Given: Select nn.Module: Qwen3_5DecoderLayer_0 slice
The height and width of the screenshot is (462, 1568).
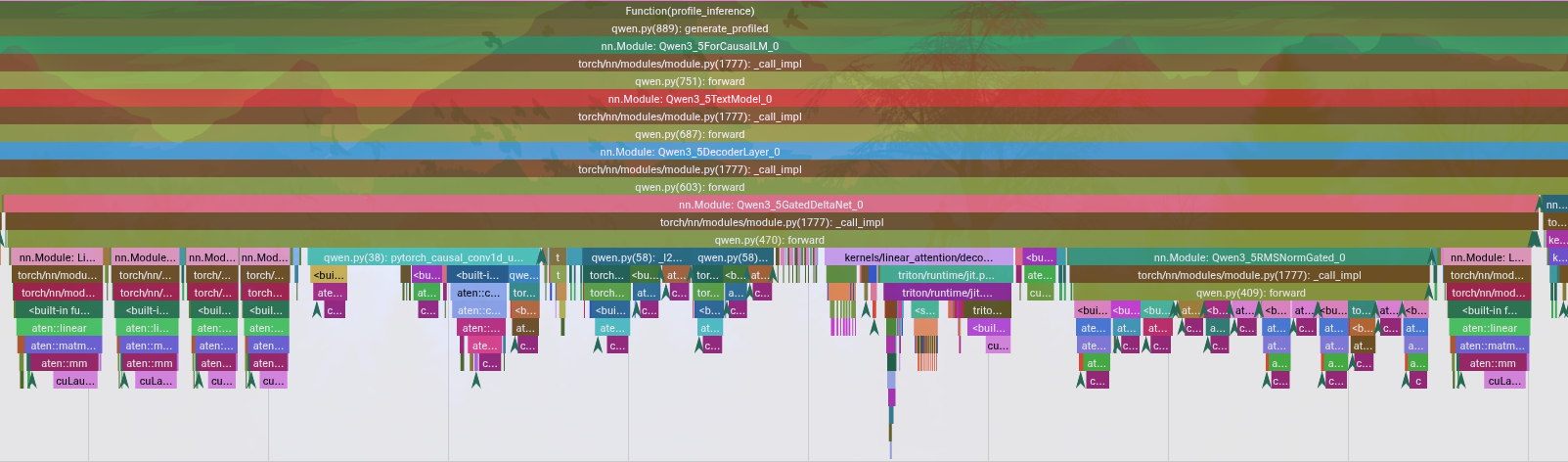Looking at the screenshot, I should [x=784, y=152].
